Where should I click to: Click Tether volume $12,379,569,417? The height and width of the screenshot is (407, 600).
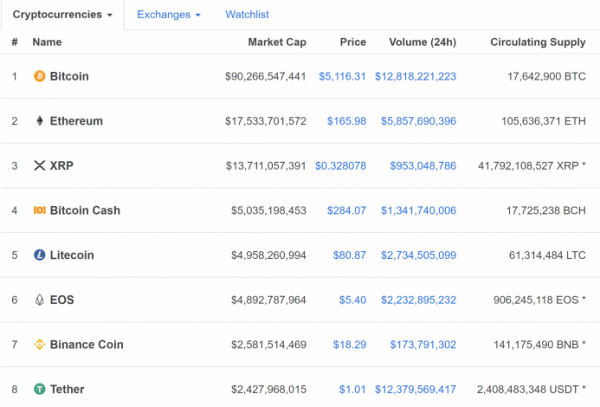coord(415,389)
